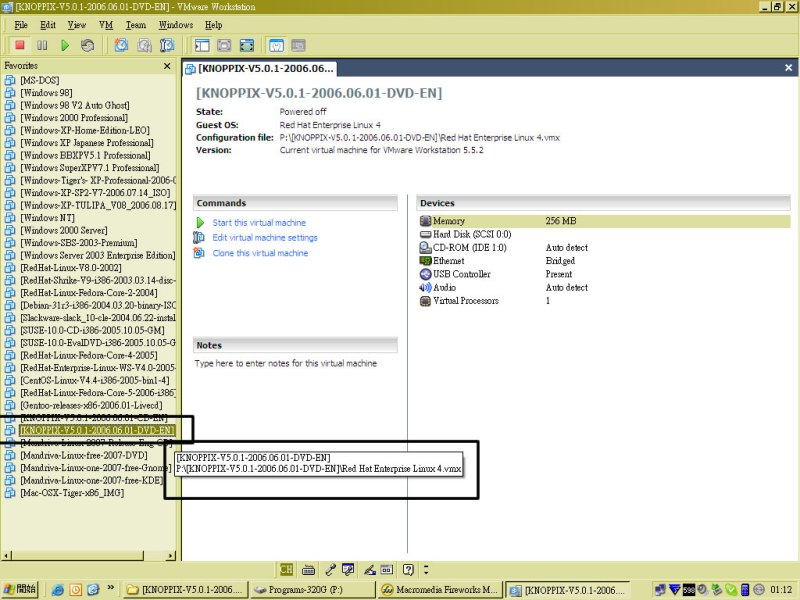The image size is (800, 600).
Task: Click the red Power Off toolbar button
Action: 20,45
